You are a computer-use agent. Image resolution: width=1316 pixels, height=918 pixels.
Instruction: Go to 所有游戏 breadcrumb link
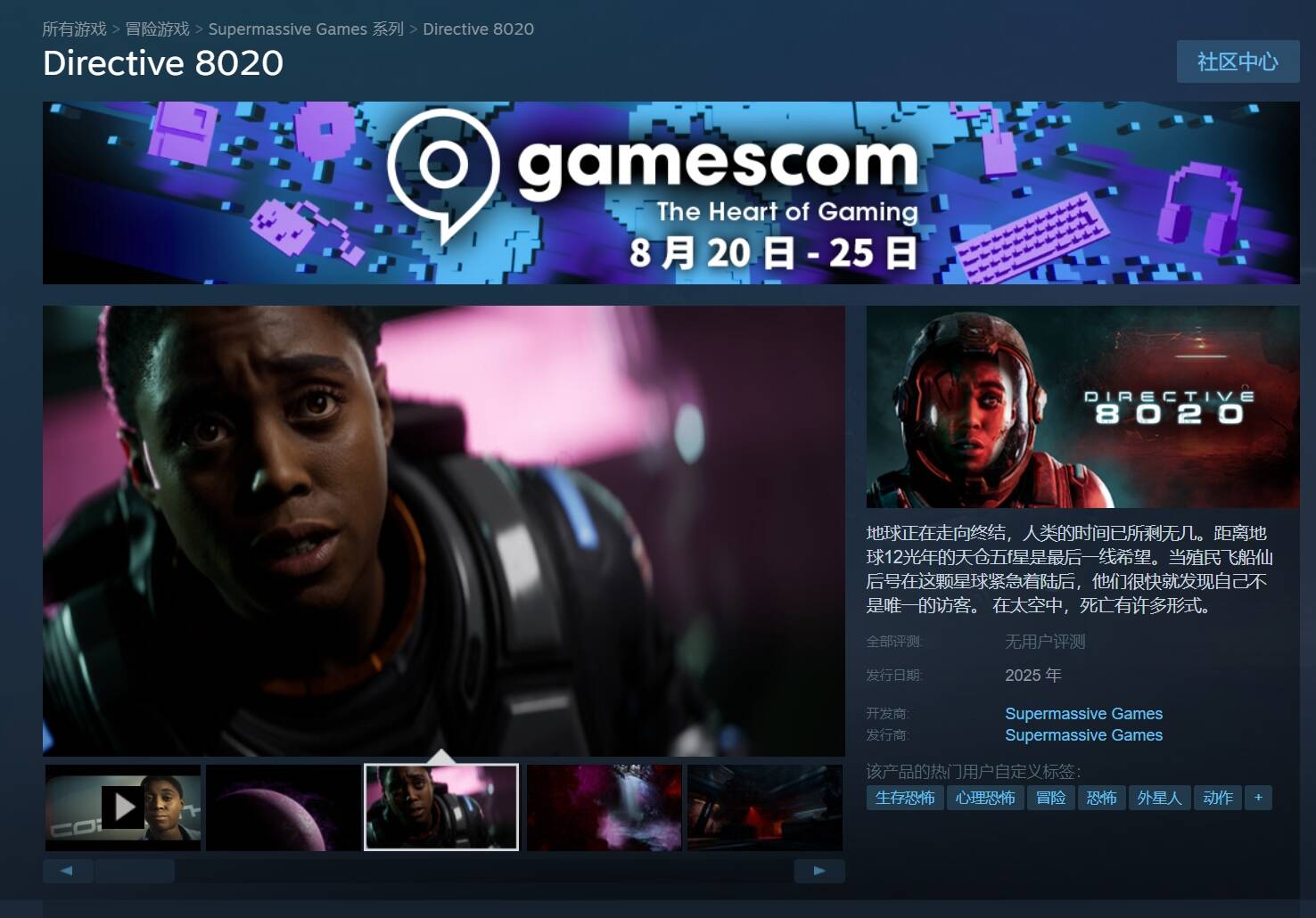click(x=75, y=29)
